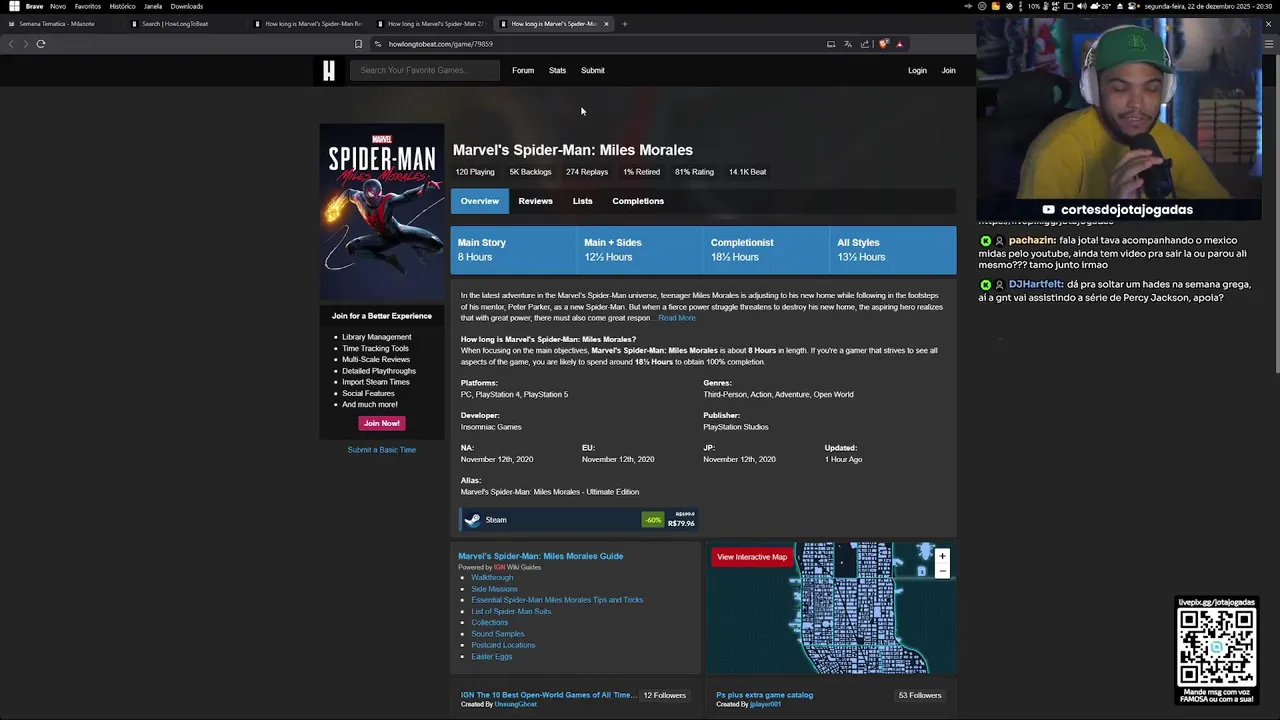Open Marvel's Spider-Man: Miles Morales Guide link
Screen dimensions: 1280x720
click(x=541, y=556)
